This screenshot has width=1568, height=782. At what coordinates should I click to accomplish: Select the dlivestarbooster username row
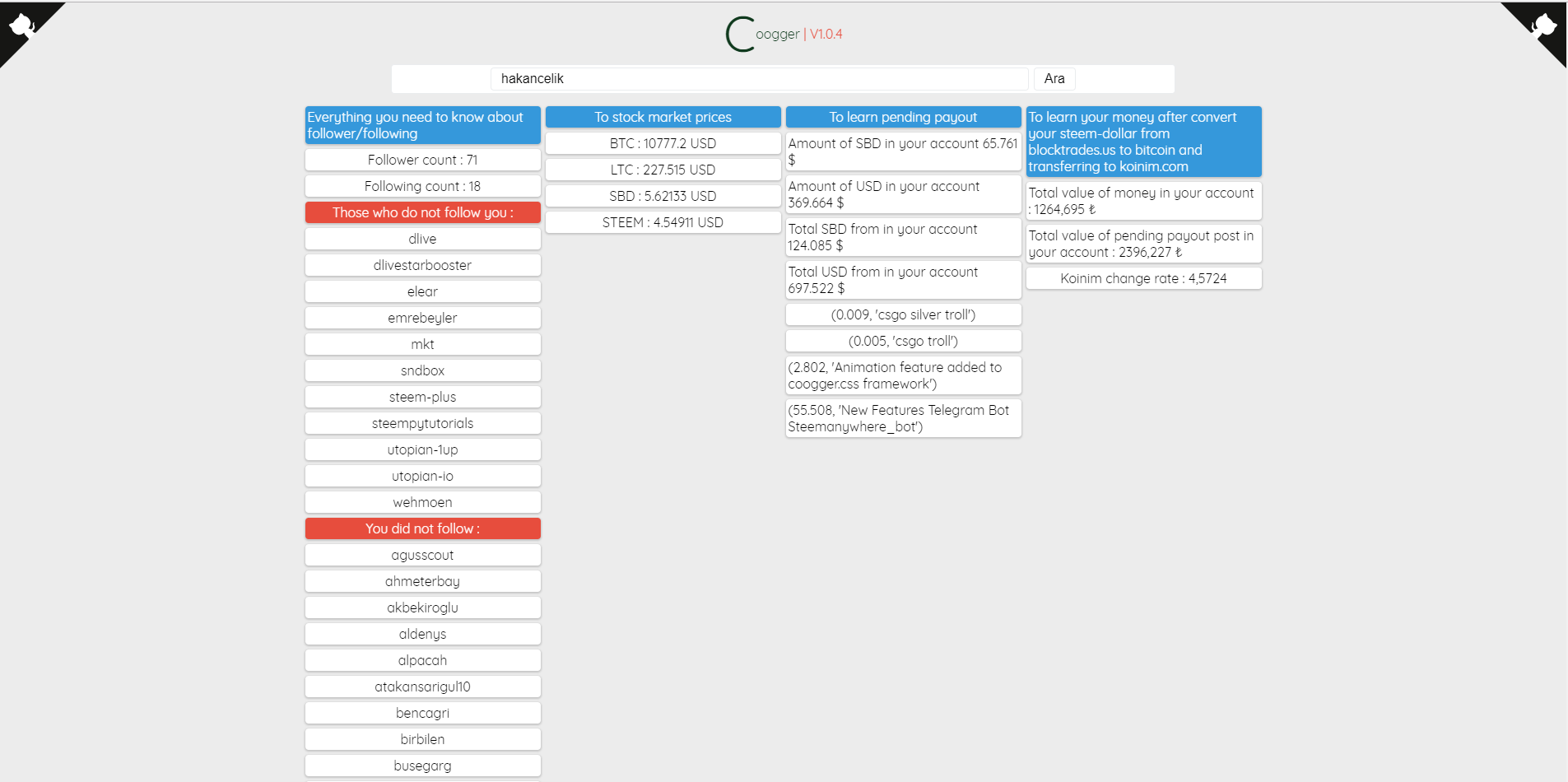click(423, 265)
